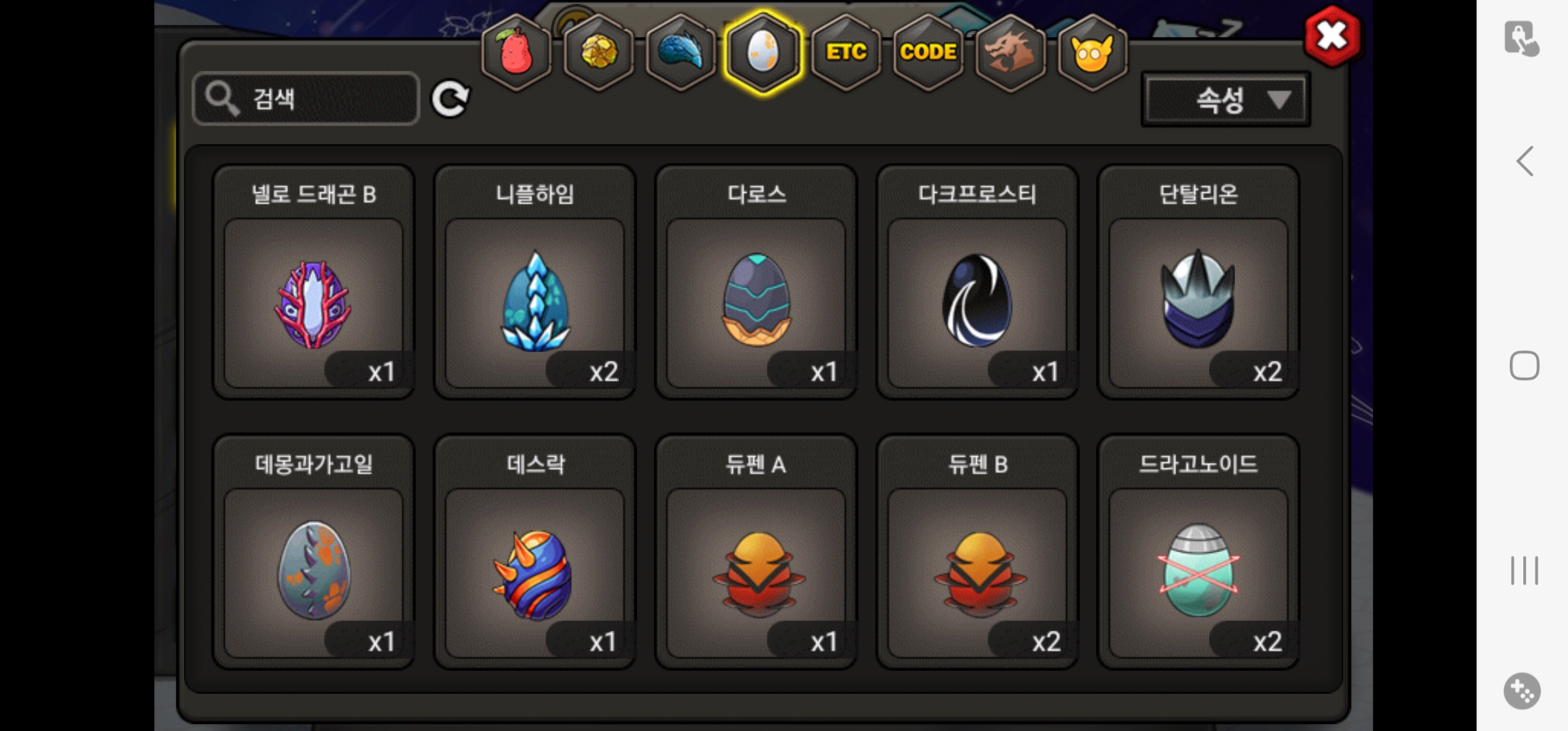
Task: Select the 드라고노이드 egg item
Action: [1198, 552]
